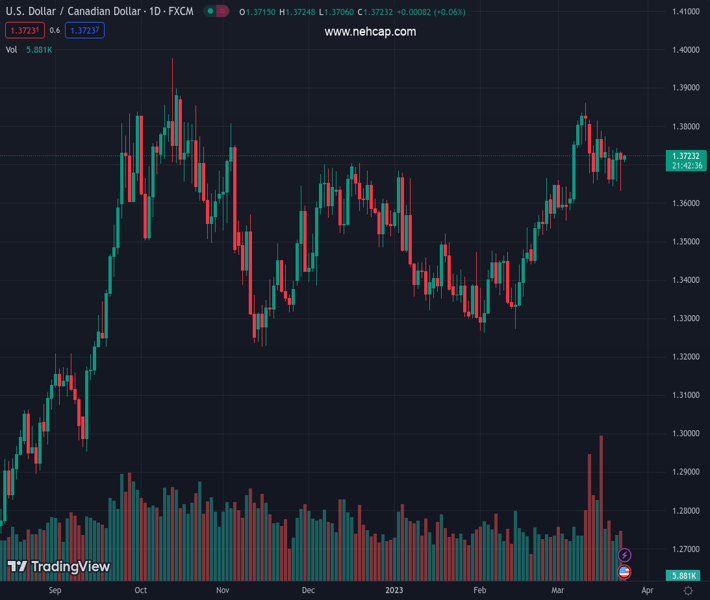Image resolution: width=710 pixels, height=600 pixels.
Task: Click the 2023 label on time axis
Action: tap(395, 591)
